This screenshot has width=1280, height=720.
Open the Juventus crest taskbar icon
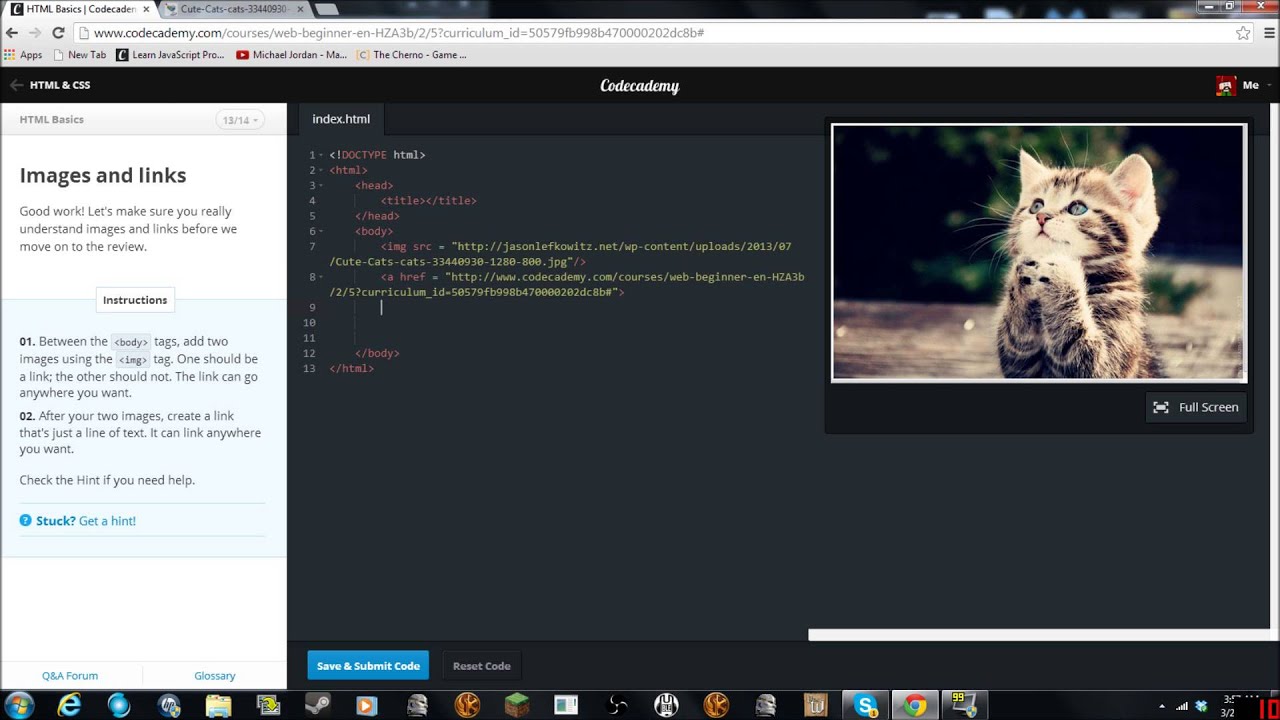[x=667, y=705]
